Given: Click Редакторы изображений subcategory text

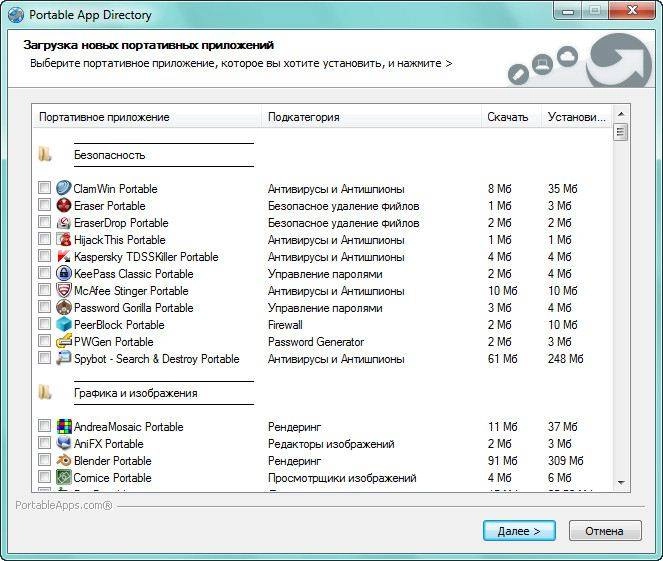Looking at the screenshot, I should 331,444.
